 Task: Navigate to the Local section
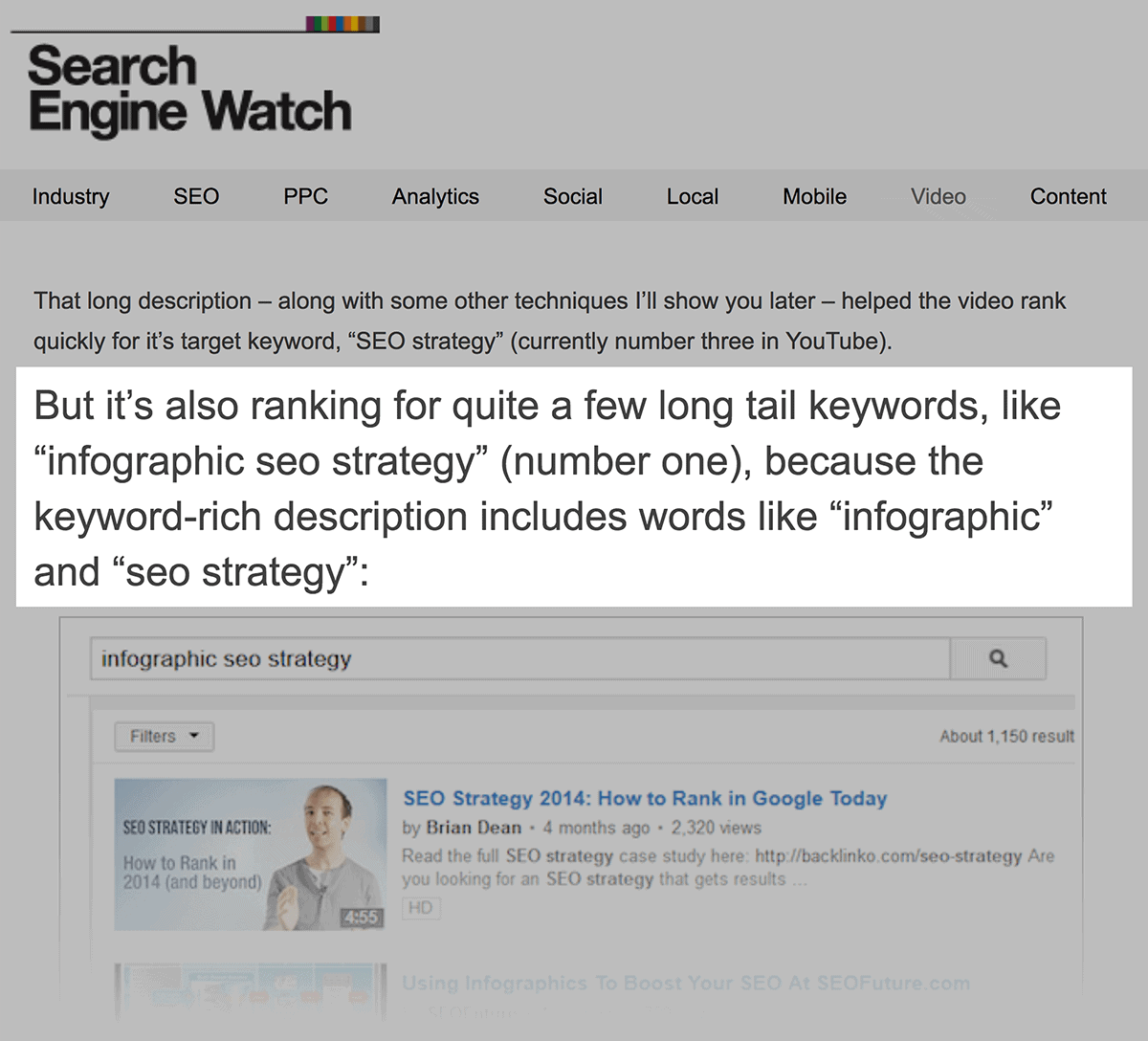pyautogui.click(x=693, y=196)
